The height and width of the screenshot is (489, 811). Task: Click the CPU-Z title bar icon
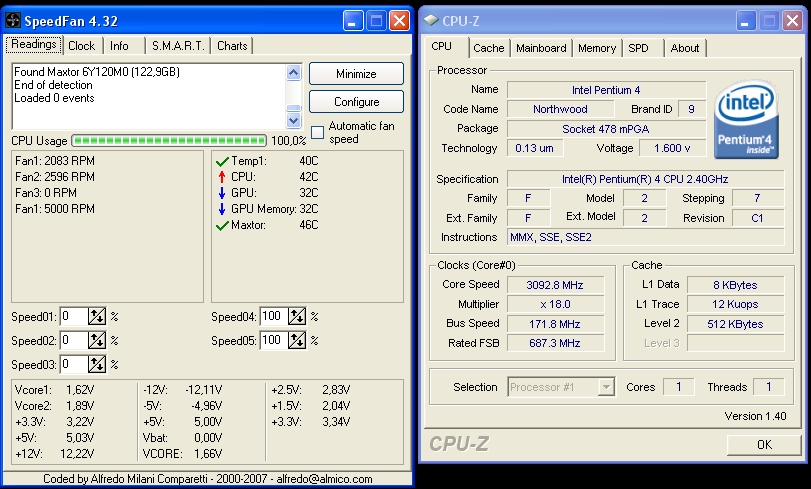pyautogui.click(x=430, y=21)
